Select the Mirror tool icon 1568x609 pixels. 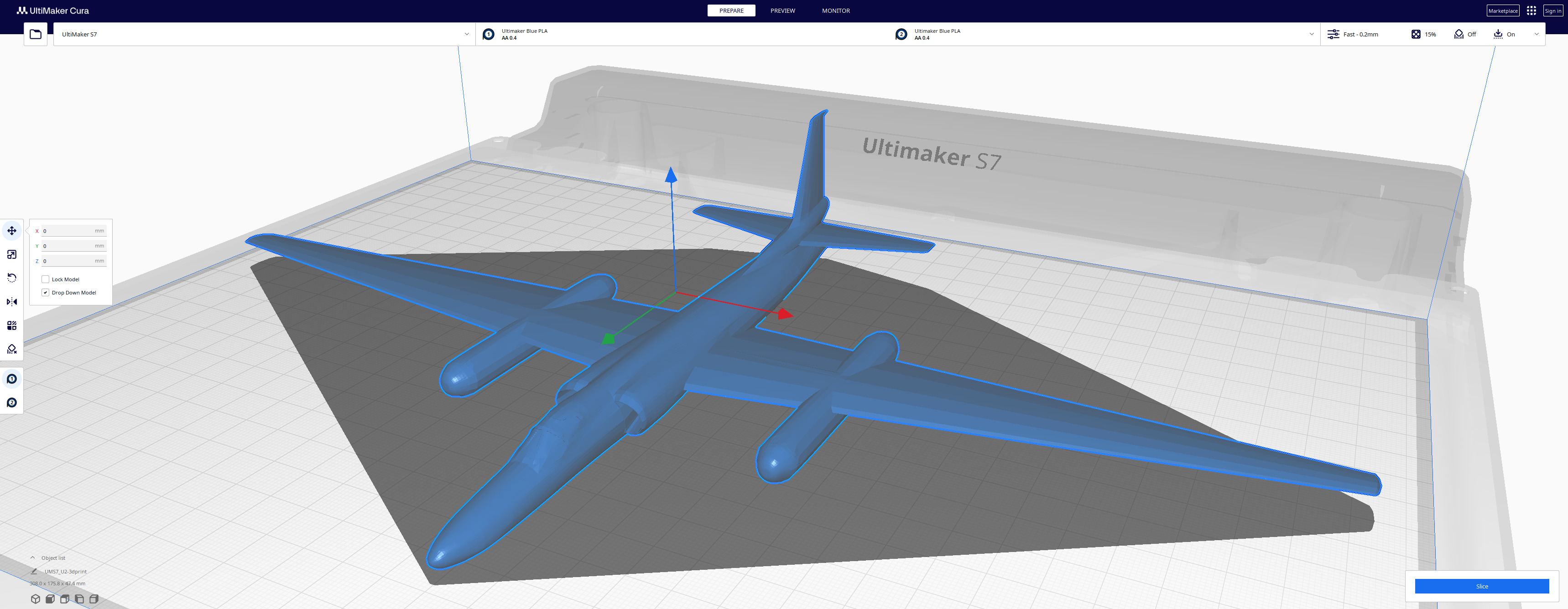click(11, 302)
